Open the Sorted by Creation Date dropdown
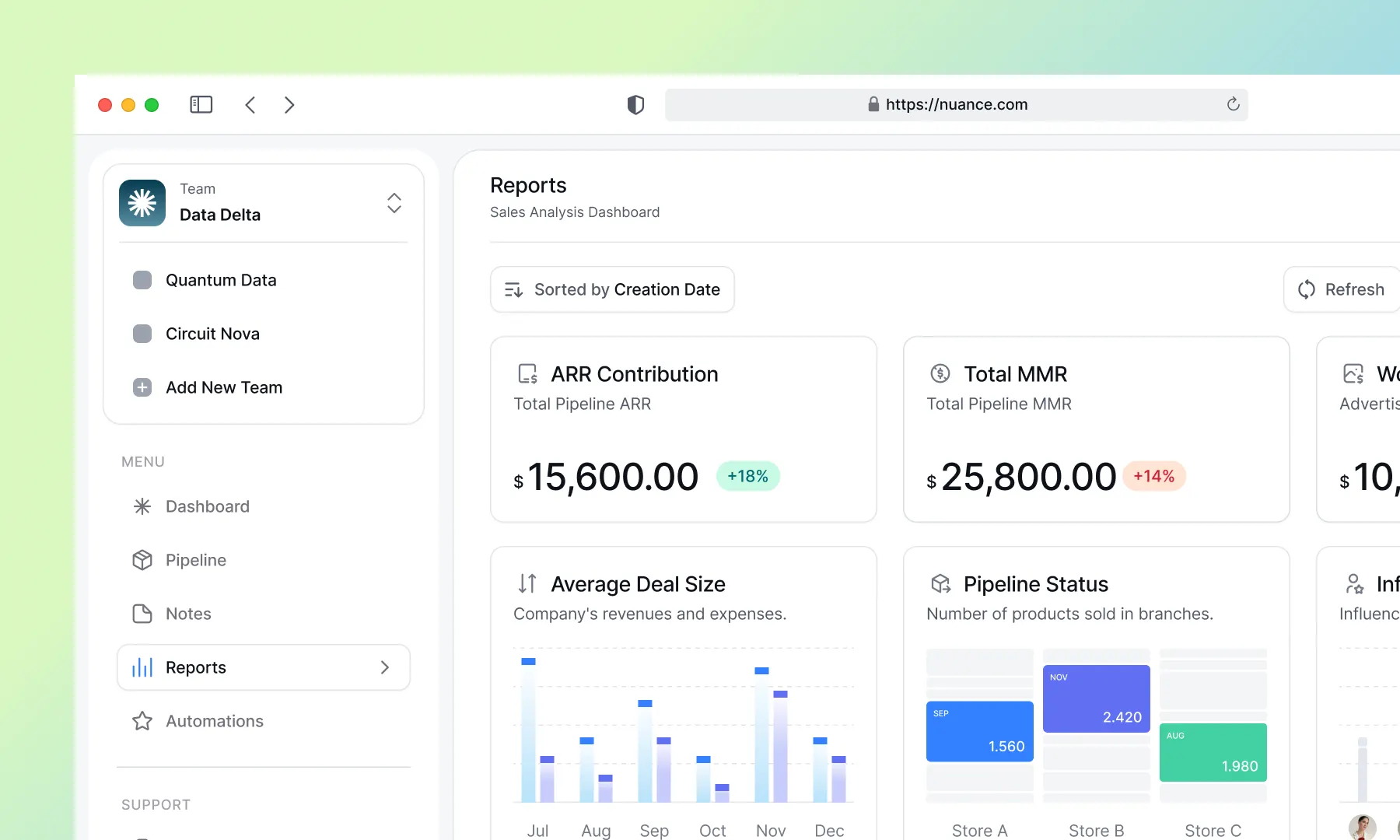 pos(612,289)
